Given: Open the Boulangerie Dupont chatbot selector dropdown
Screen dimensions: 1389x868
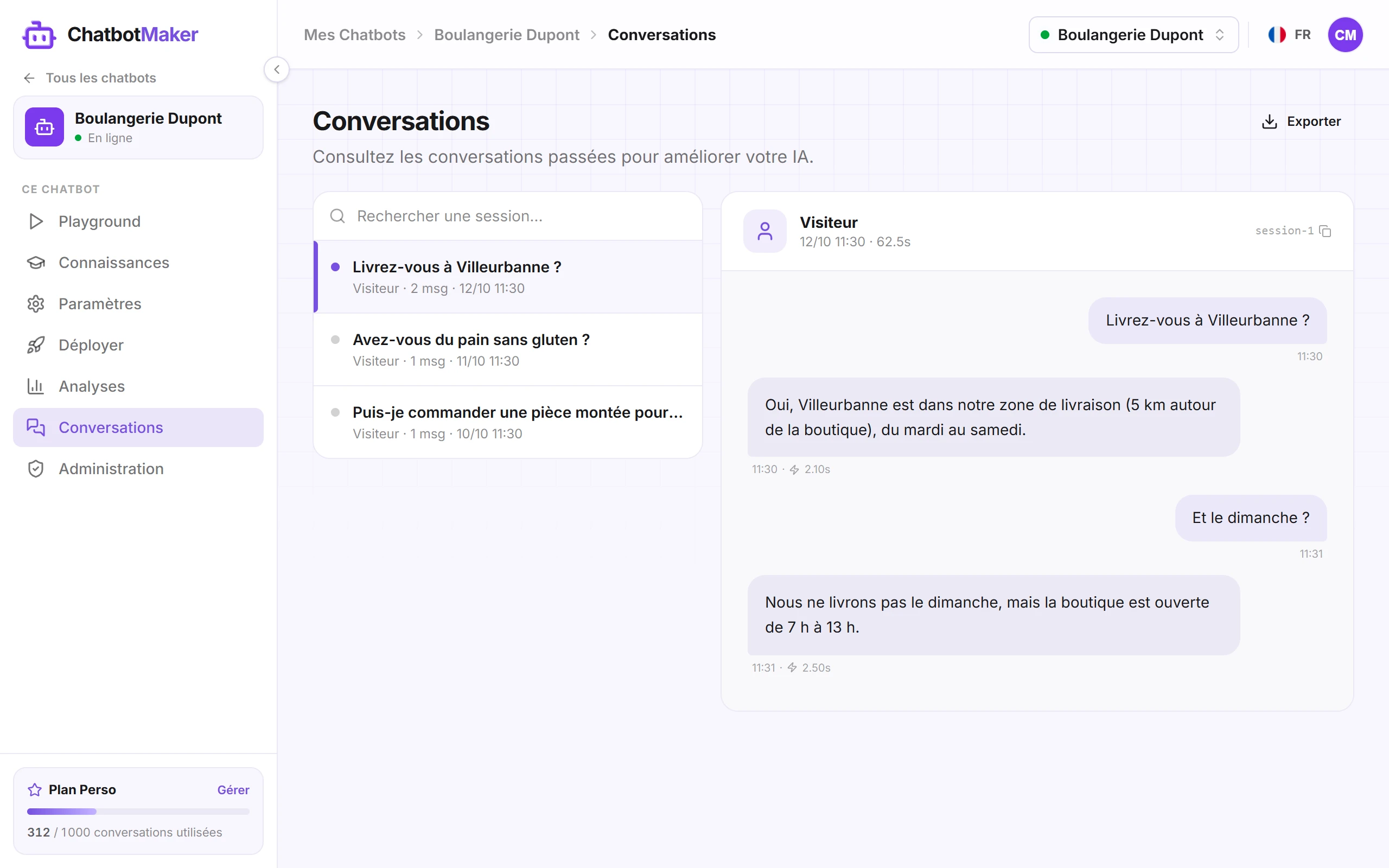Looking at the screenshot, I should click(1133, 35).
